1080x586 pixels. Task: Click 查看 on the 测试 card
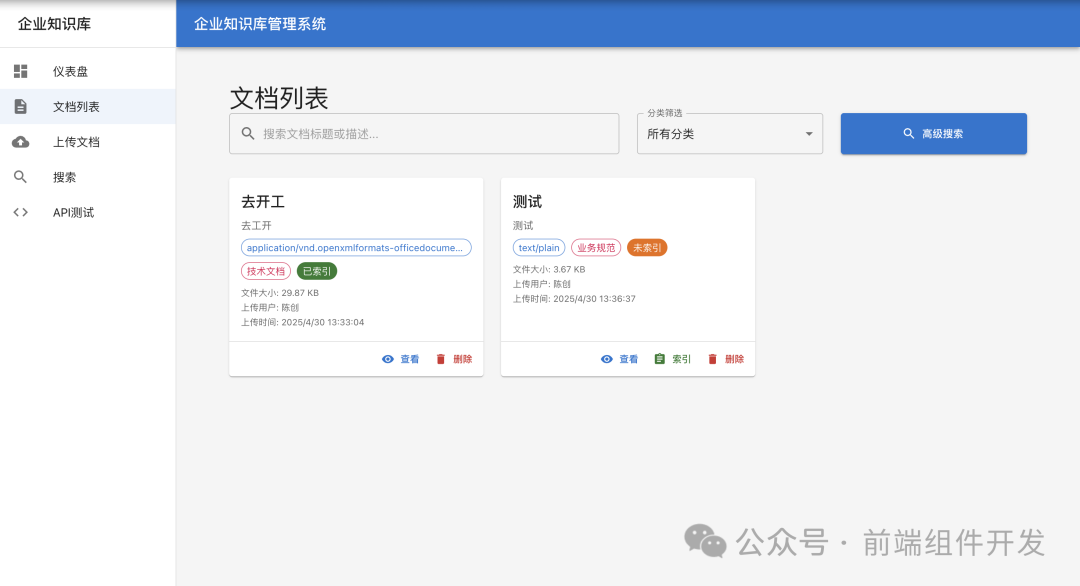[620, 359]
